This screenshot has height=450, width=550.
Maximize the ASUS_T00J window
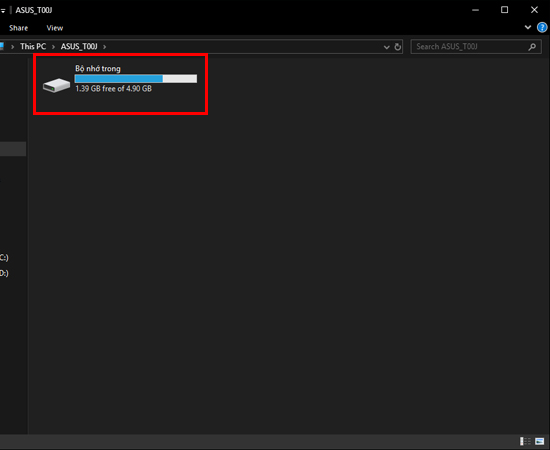tap(504, 10)
